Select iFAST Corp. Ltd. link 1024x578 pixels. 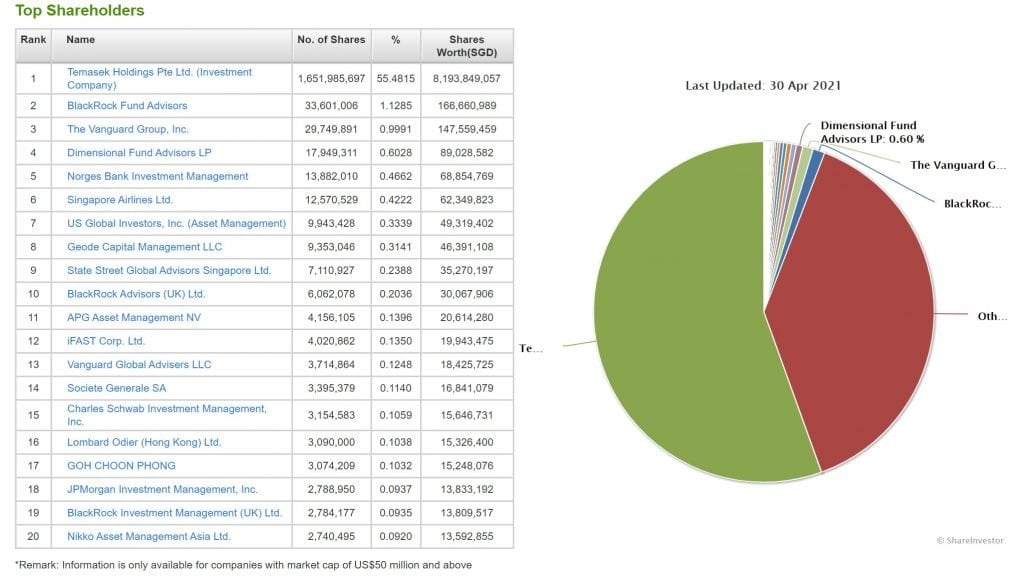[106, 341]
